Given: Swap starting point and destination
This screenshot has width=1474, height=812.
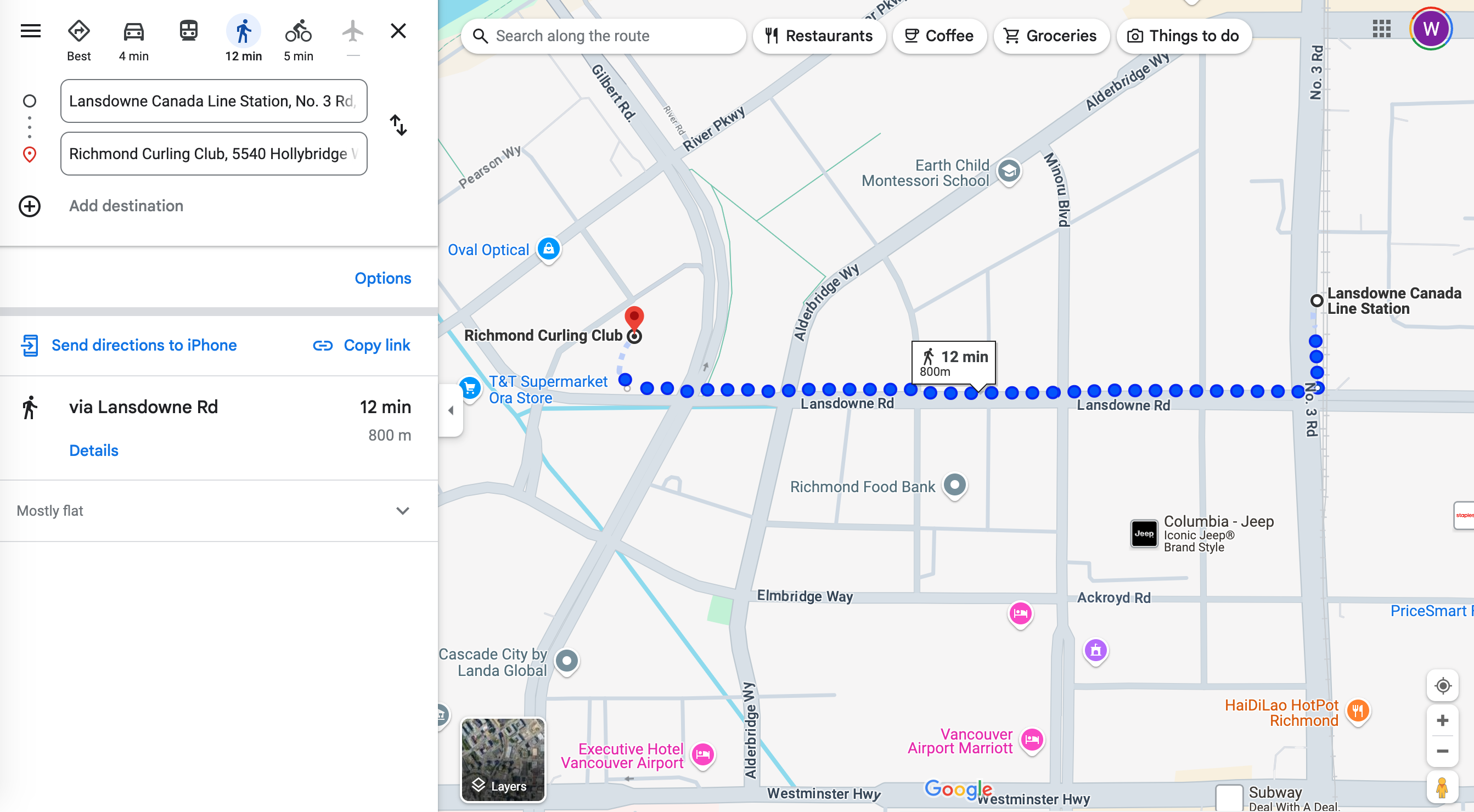Looking at the screenshot, I should (398, 125).
